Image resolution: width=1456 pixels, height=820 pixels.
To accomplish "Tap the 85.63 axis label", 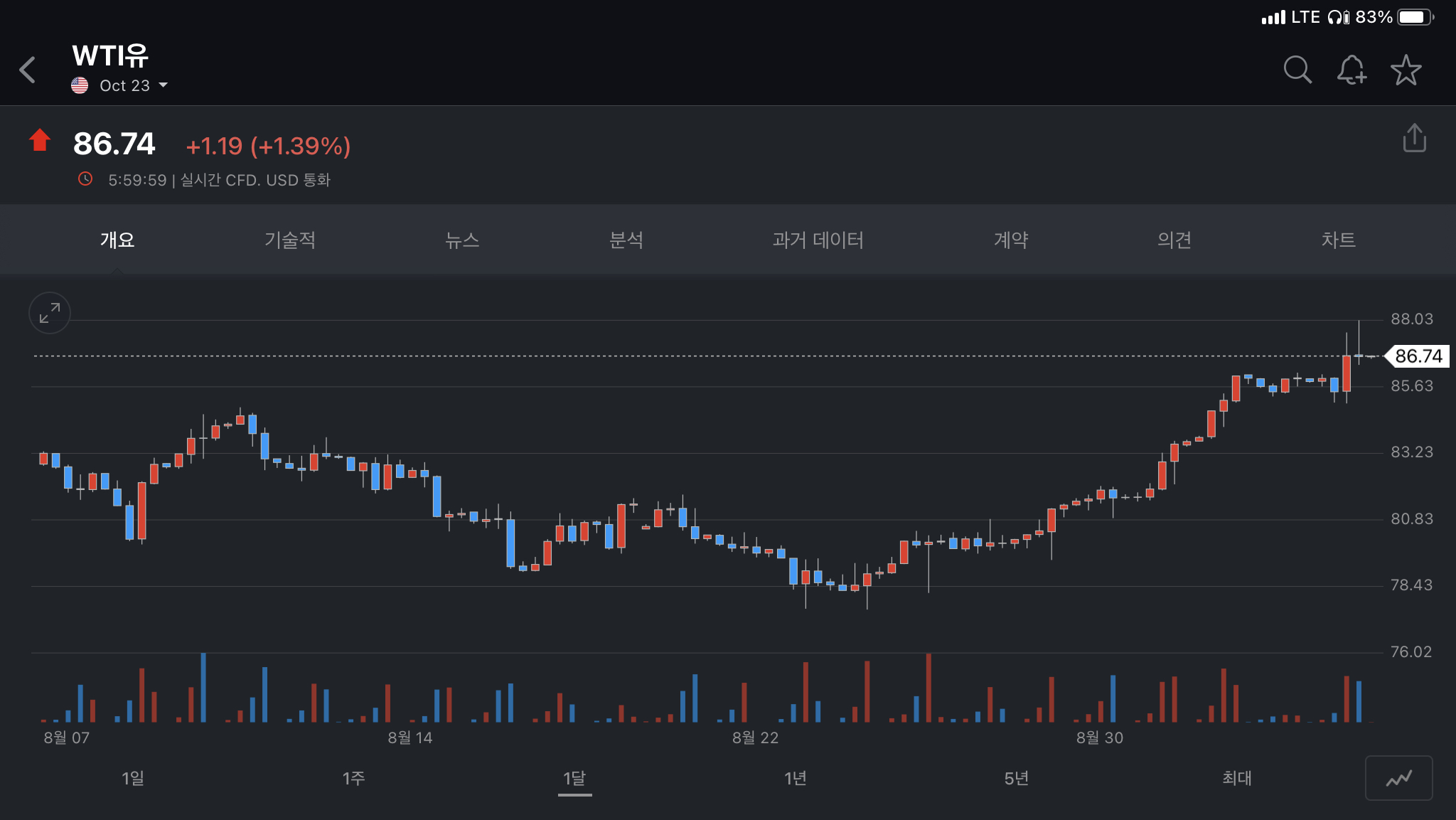I will [1412, 386].
